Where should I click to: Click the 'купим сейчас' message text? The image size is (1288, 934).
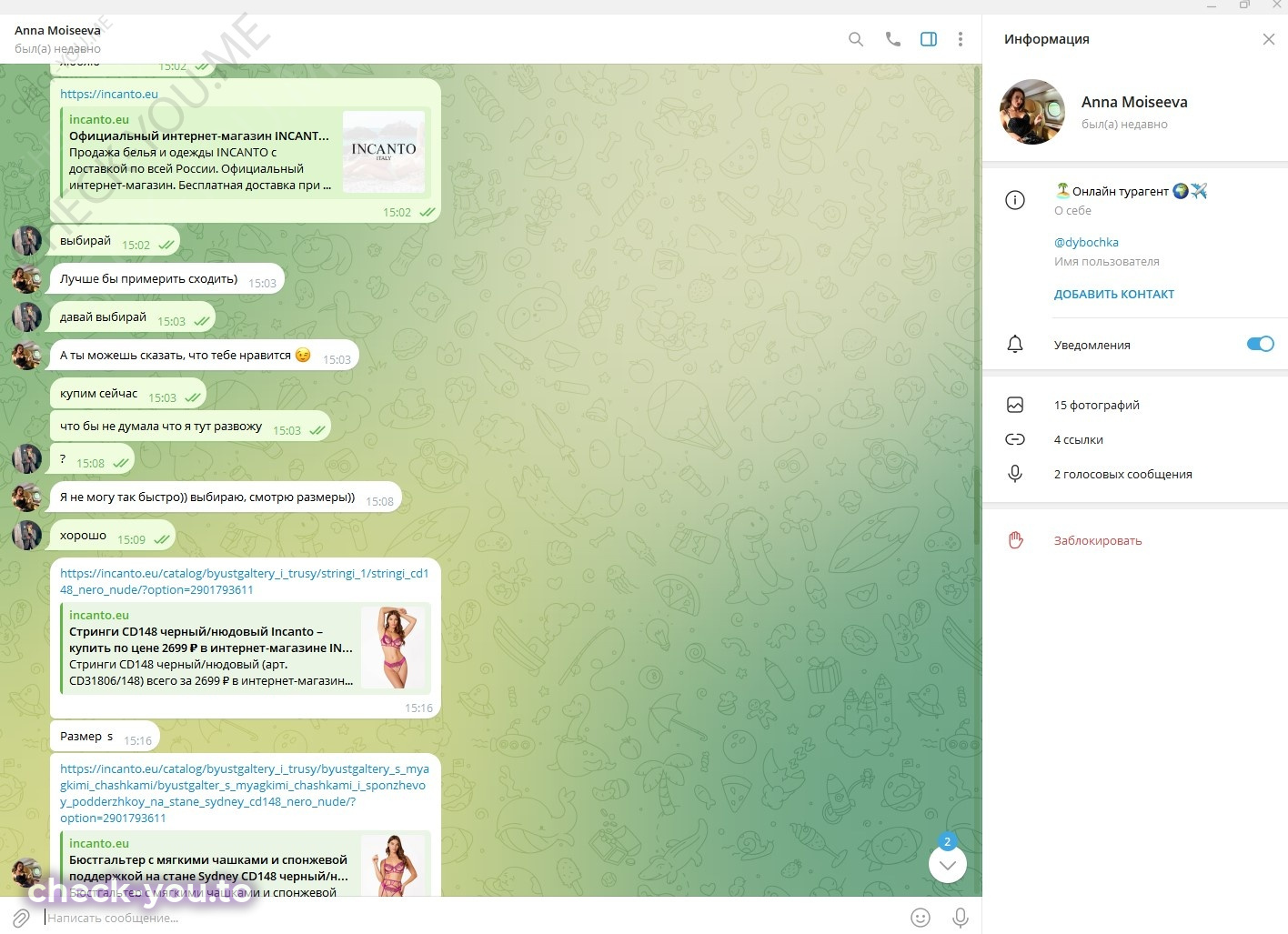(99, 394)
